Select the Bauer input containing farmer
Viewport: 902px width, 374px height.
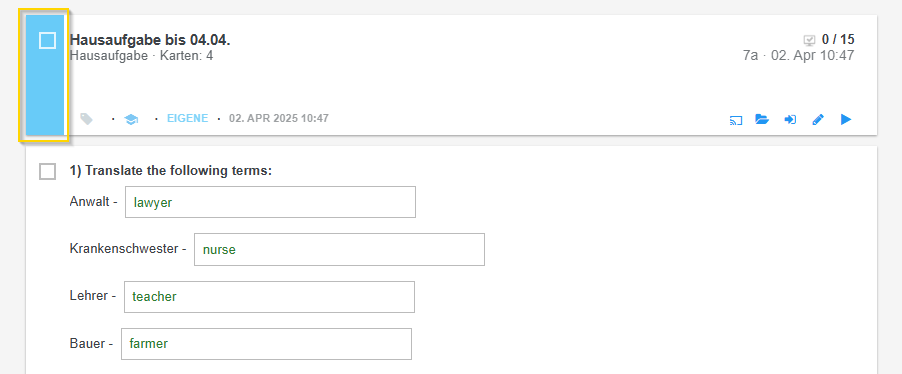point(266,344)
